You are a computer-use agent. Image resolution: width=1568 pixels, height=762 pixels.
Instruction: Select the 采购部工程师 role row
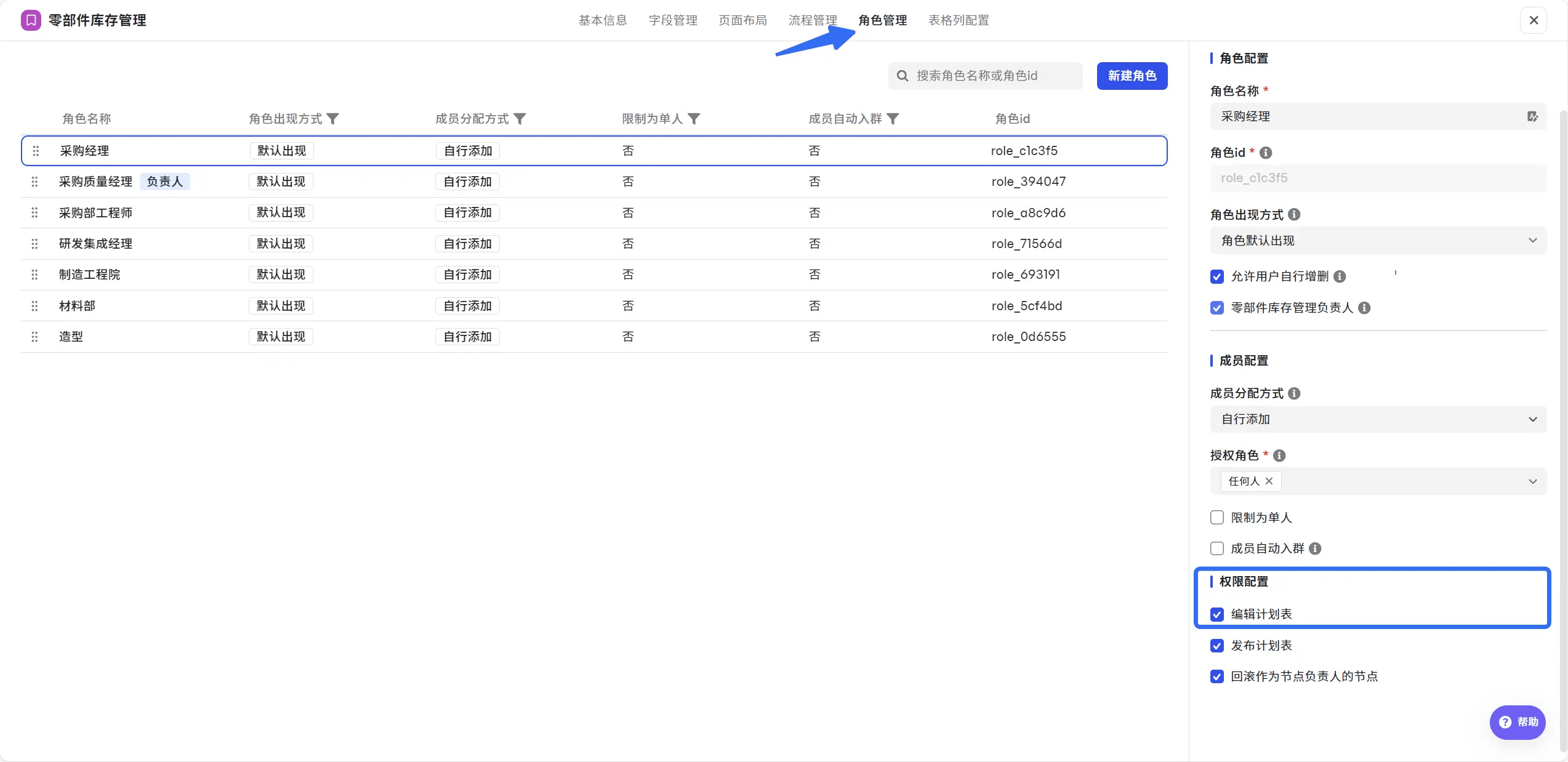coord(594,212)
